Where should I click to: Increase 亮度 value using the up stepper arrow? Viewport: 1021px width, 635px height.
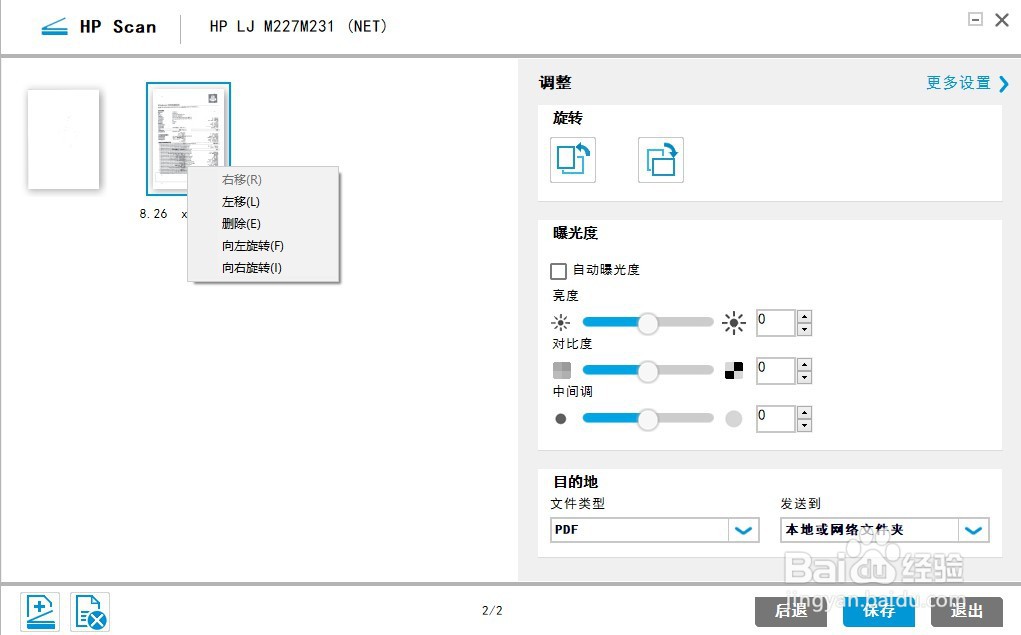tap(804, 317)
